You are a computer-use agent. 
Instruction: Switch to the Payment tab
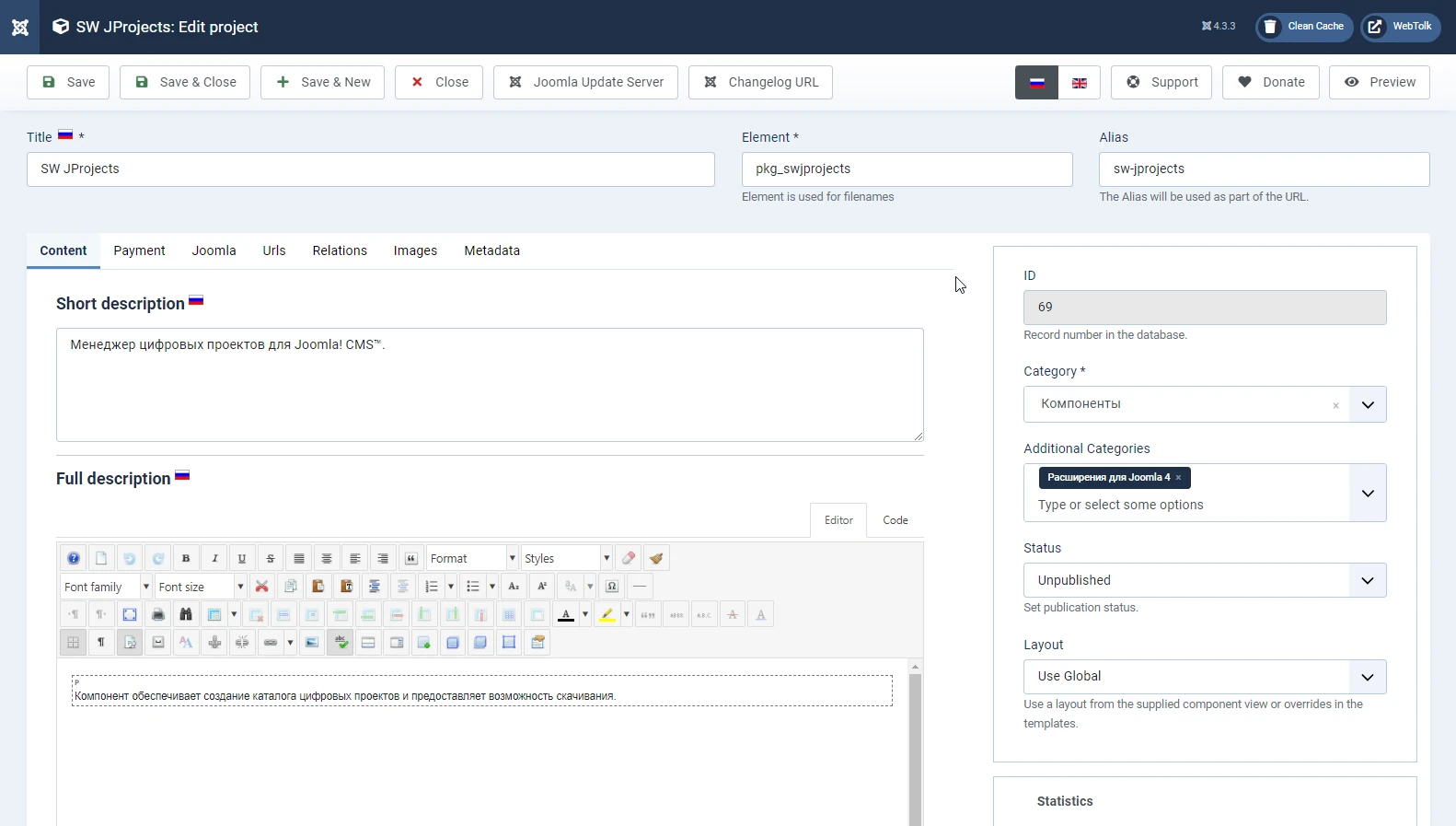[139, 250]
